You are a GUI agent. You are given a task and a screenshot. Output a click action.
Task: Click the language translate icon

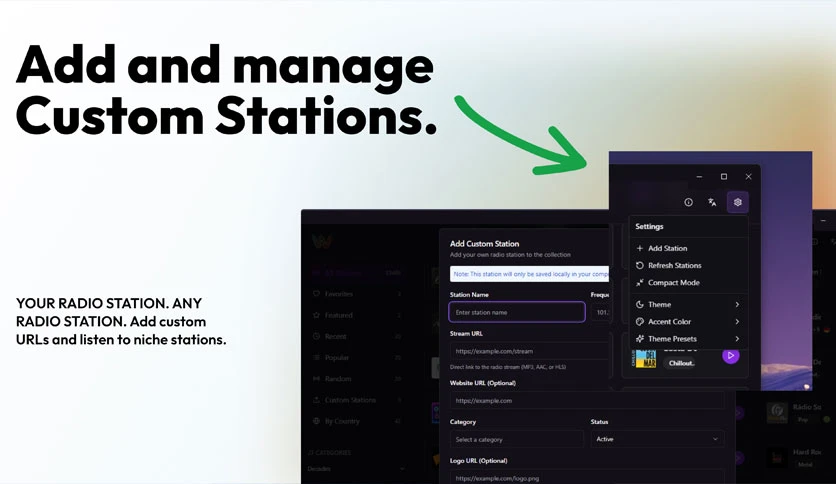(712, 202)
